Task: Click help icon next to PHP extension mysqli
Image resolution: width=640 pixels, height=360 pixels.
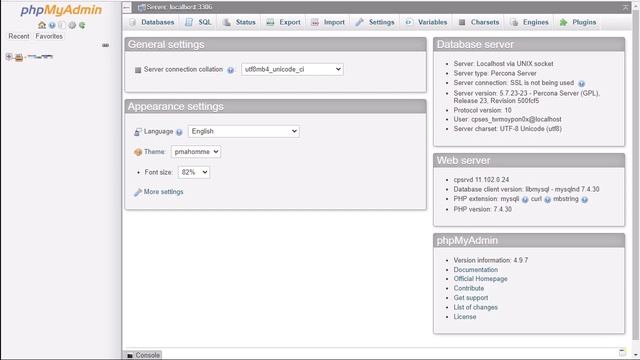Action: click(x=525, y=200)
